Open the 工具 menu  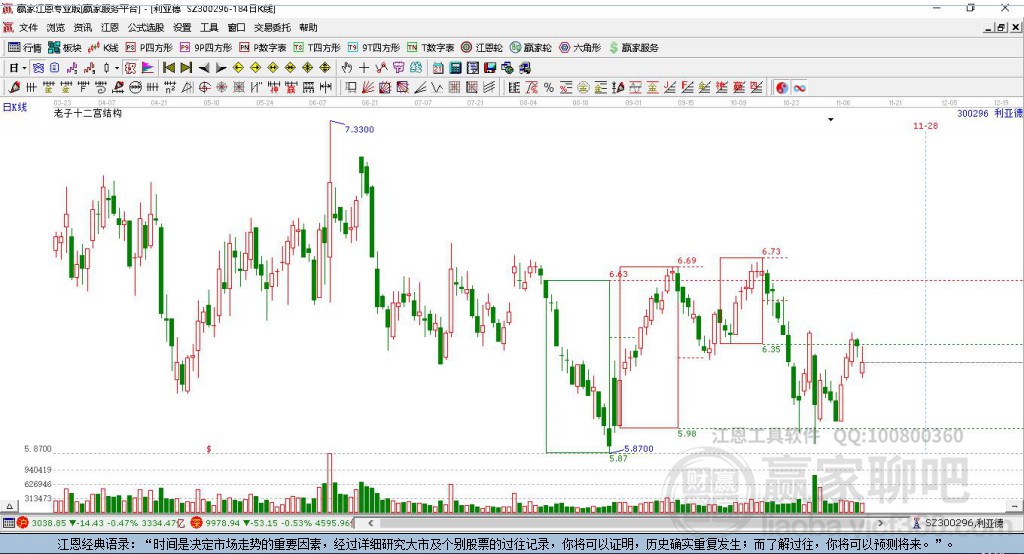(209, 27)
